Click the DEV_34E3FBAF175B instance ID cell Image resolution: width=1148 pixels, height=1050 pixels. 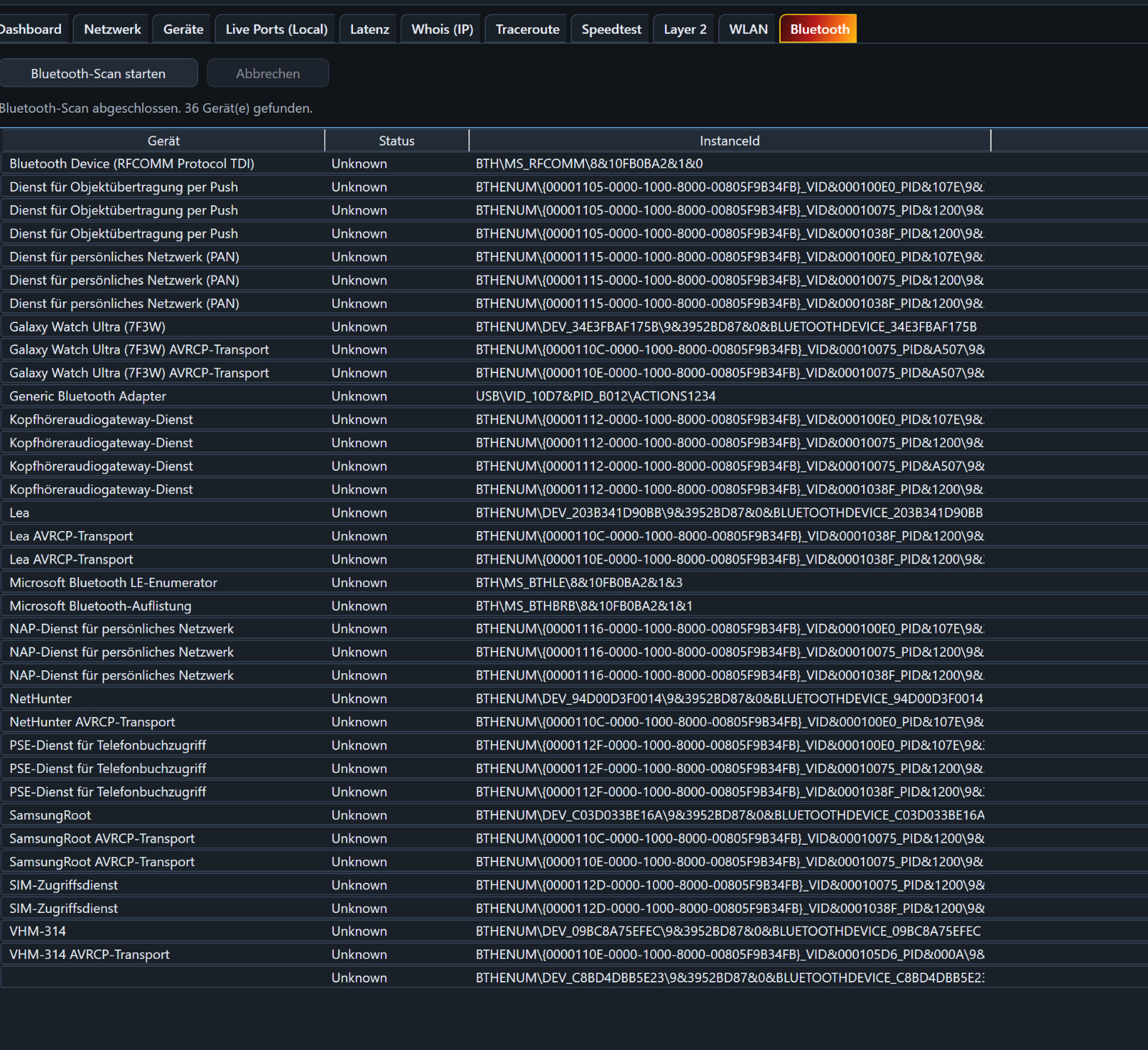point(726,327)
